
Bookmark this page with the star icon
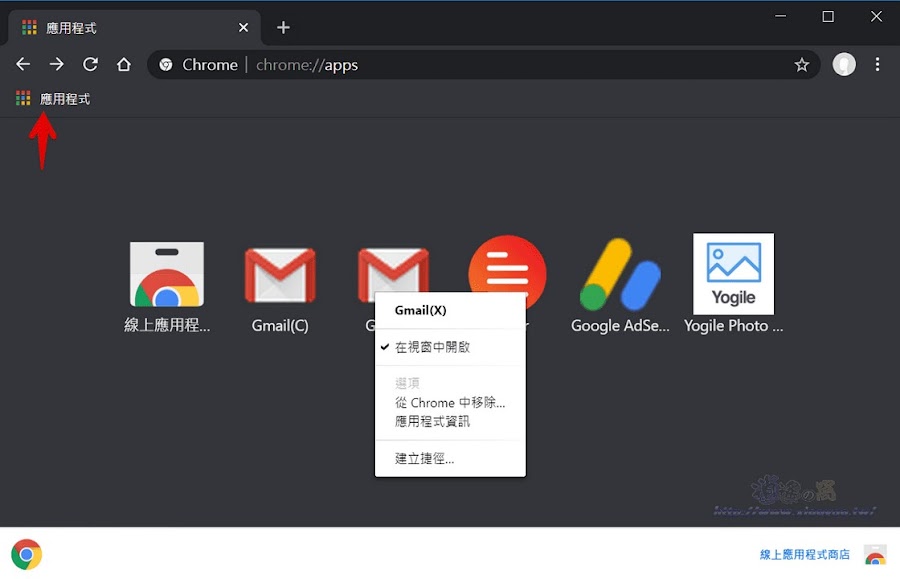pyautogui.click(x=802, y=65)
